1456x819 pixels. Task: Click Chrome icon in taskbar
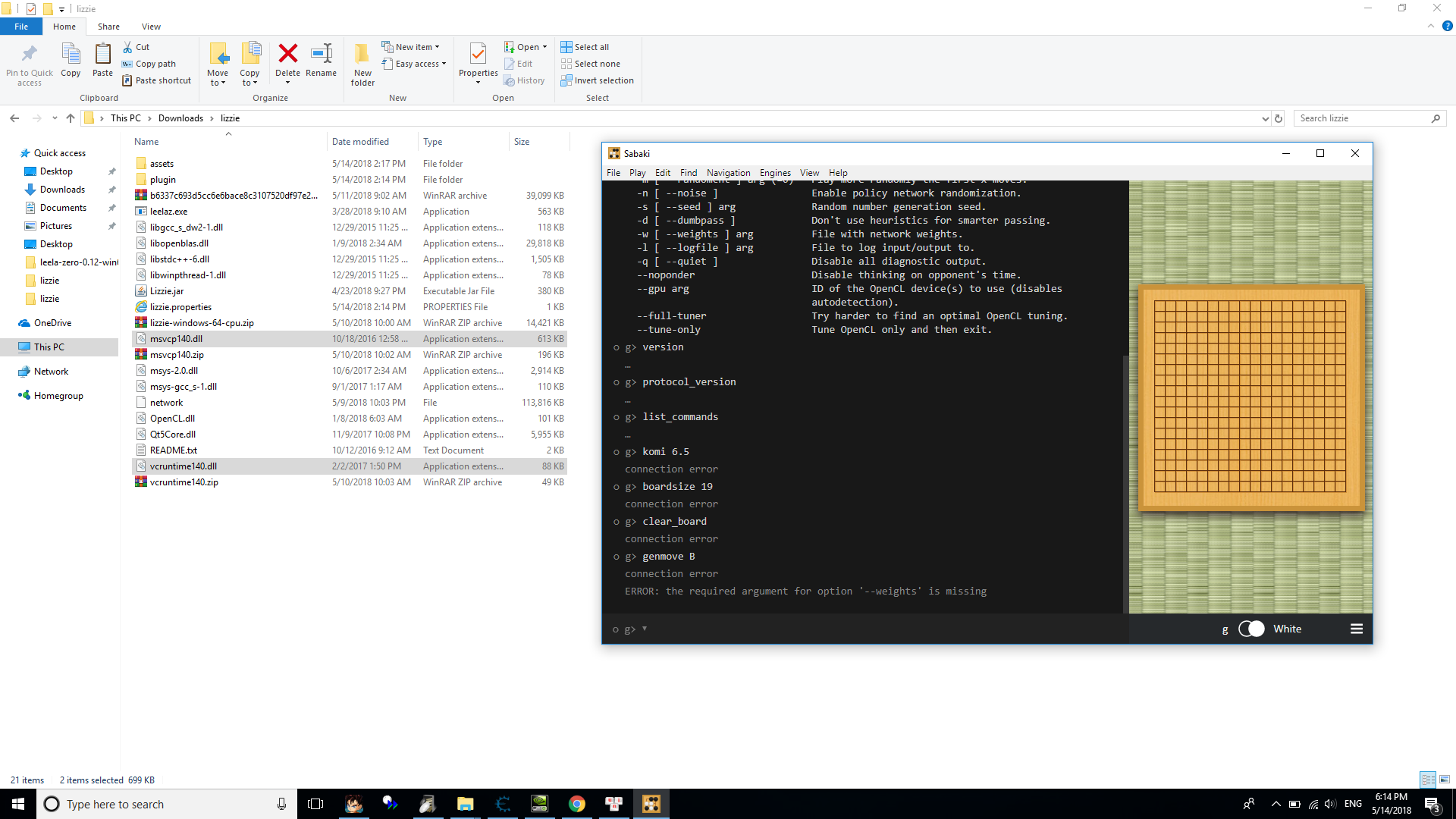[x=576, y=804]
